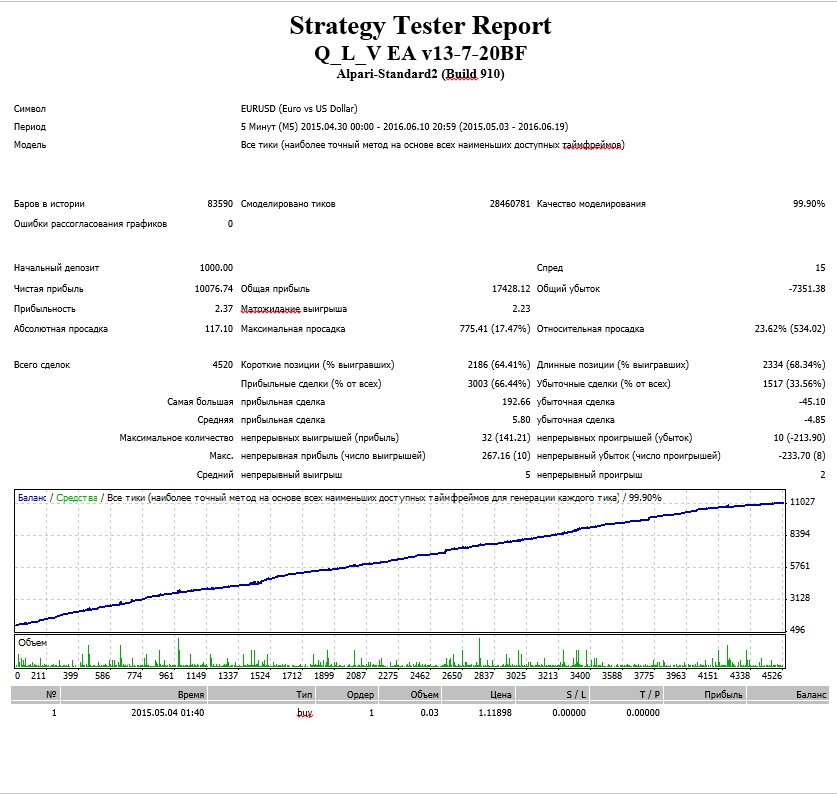This screenshot has width=837, height=794.
Task: Click relative drawdown '23.62% (534.02)'
Action: 789,329
